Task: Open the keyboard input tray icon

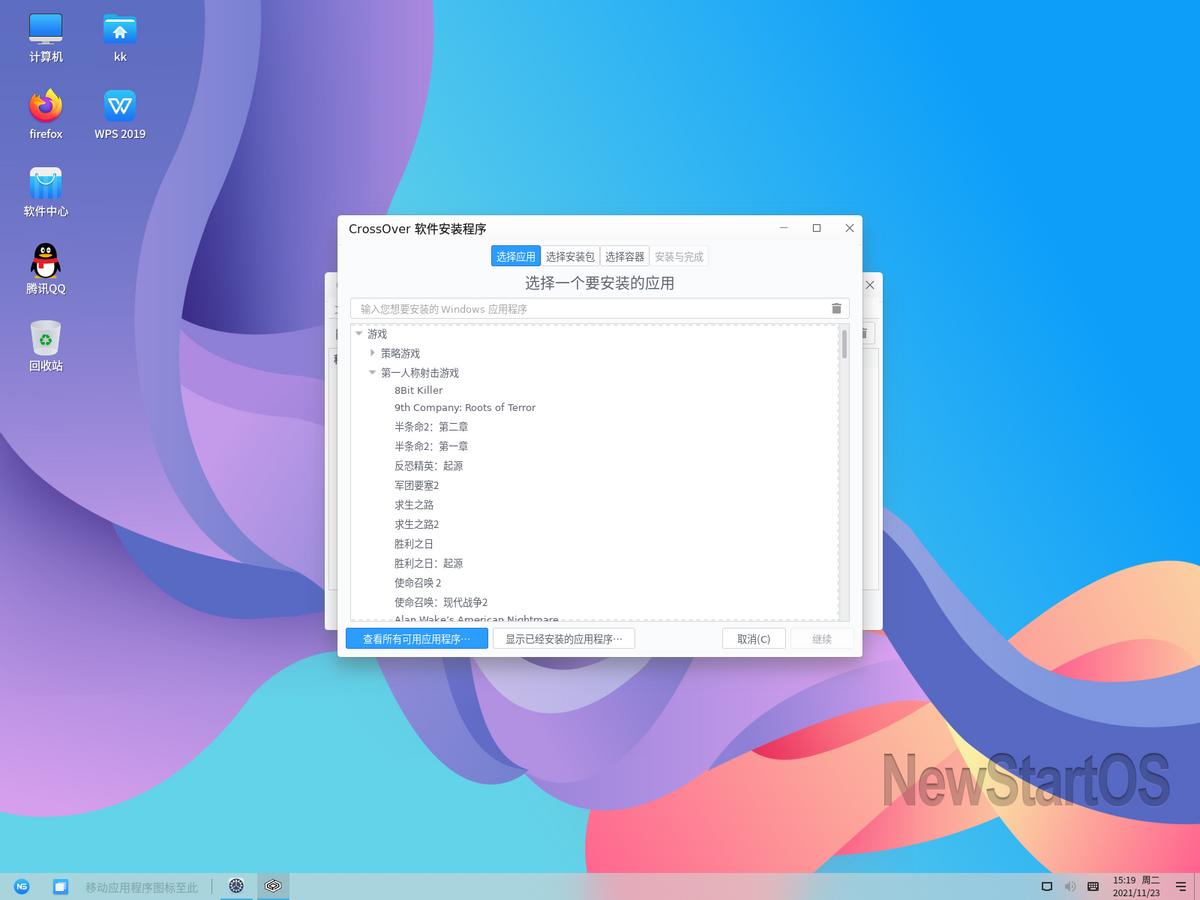Action: tap(1093, 887)
